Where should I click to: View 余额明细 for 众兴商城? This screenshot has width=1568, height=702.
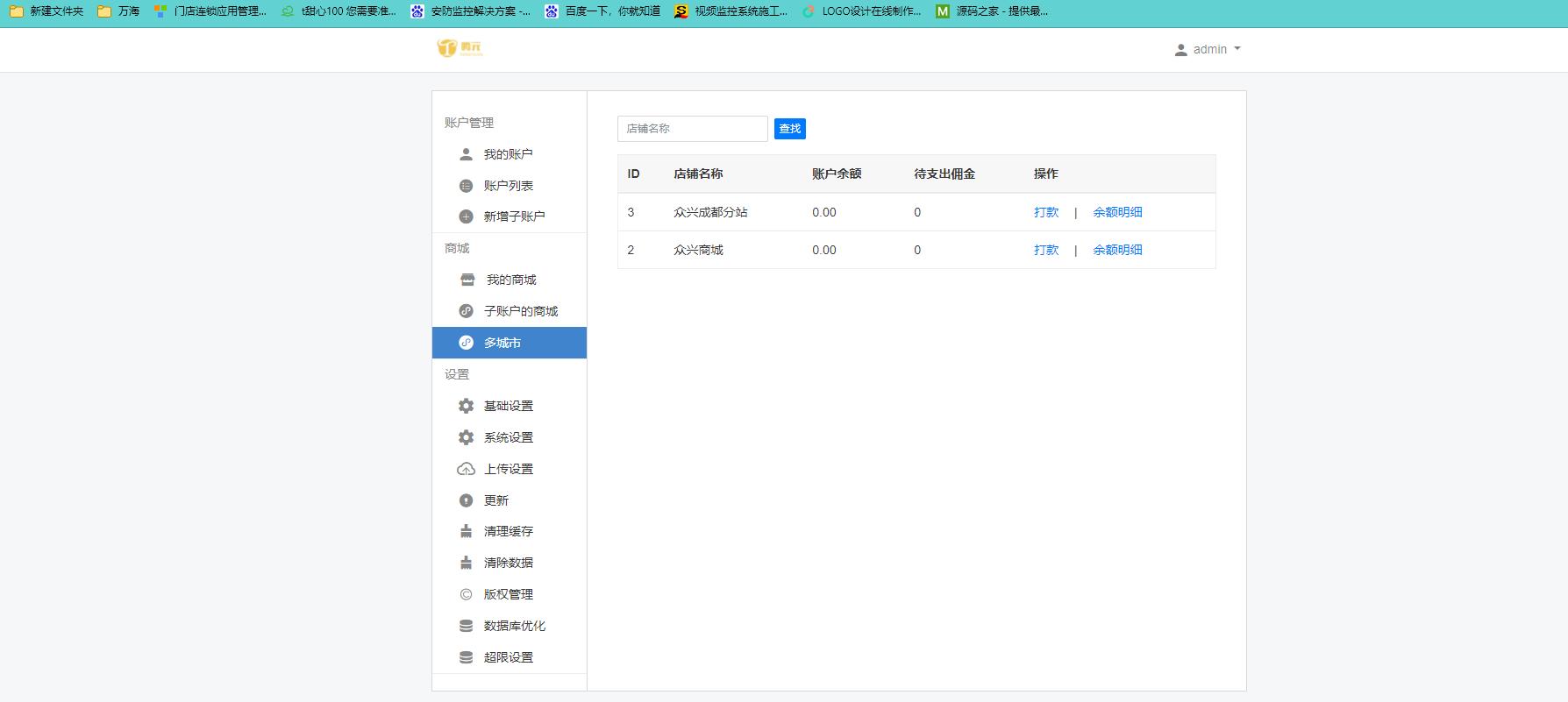click(x=1117, y=250)
